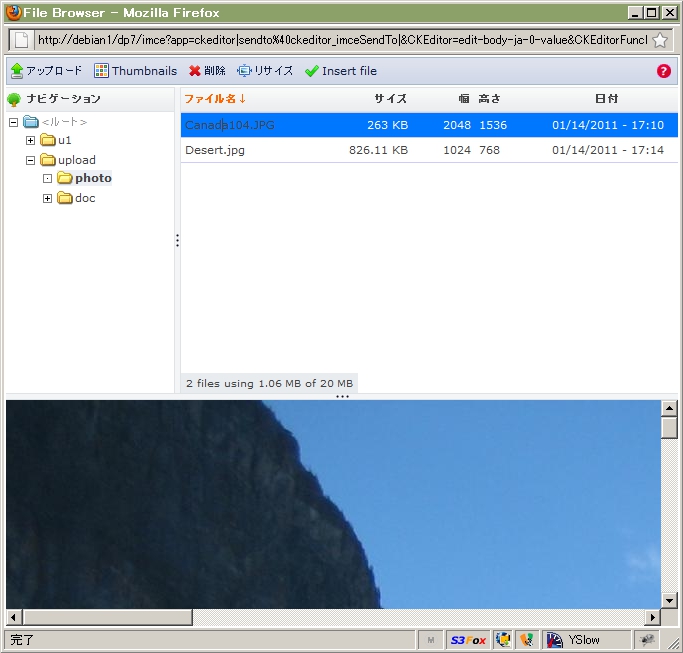Click the green Insert file checkmark

[312, 71]
